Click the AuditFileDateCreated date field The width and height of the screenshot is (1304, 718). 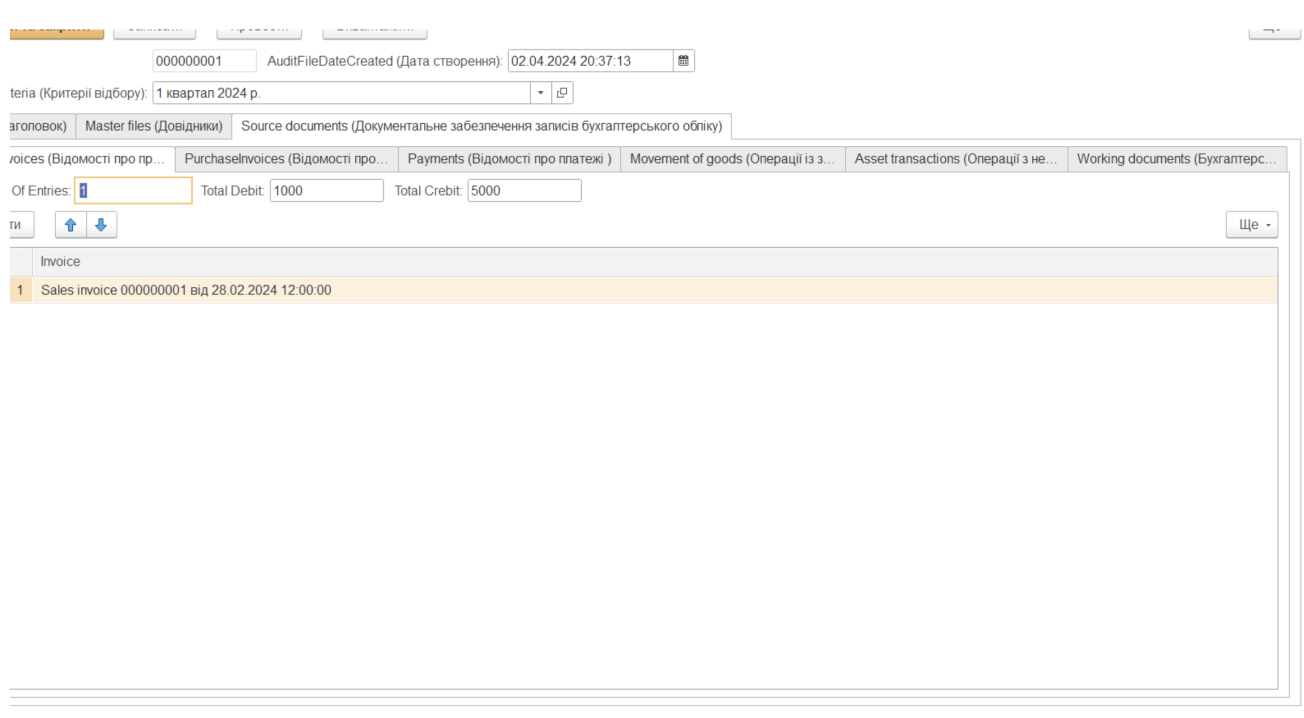click(x=590, y=61)
